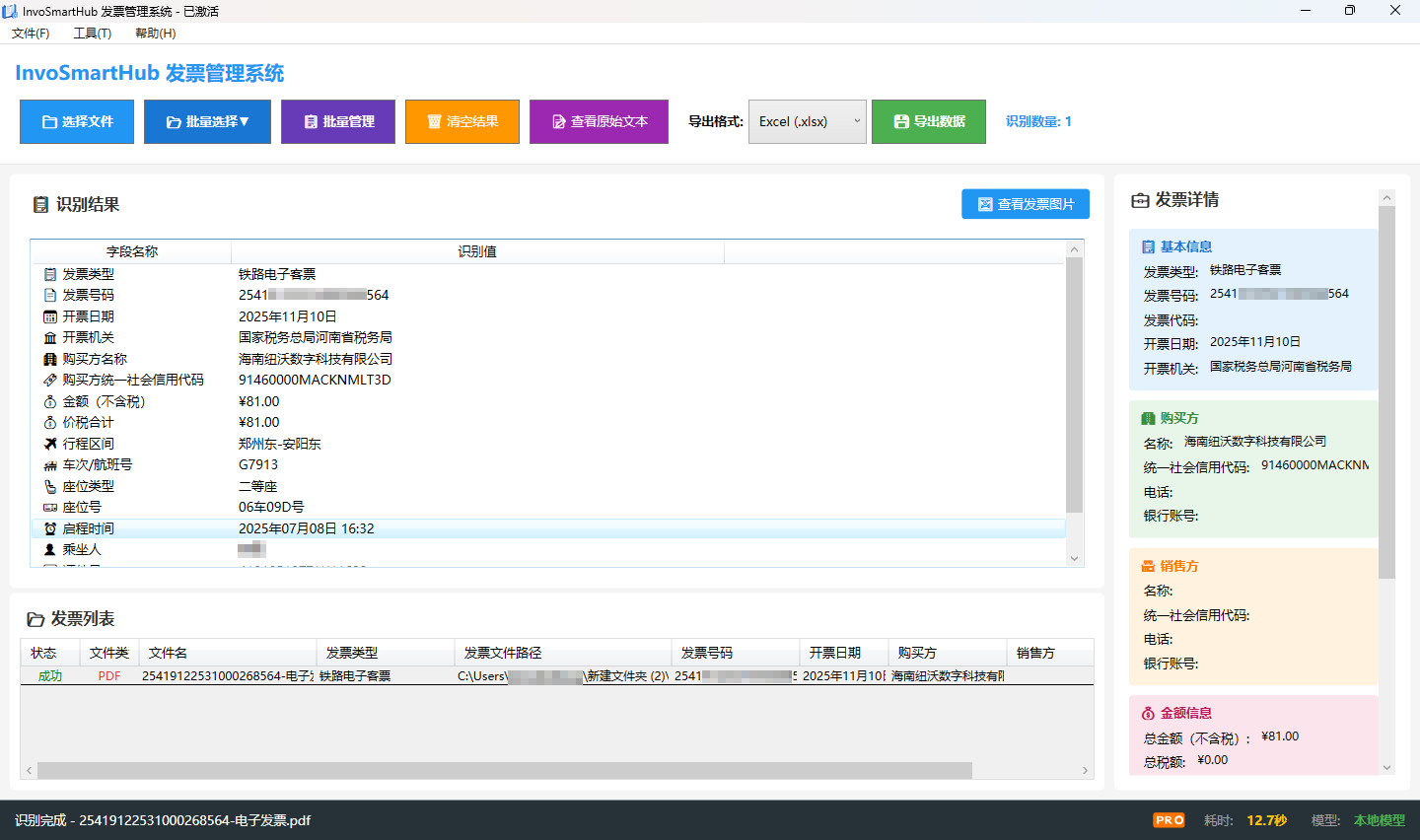This screenshot has height=840, width=1420.
Task: Click the airplane icon beside 行程区间
Action: [49, 443]
